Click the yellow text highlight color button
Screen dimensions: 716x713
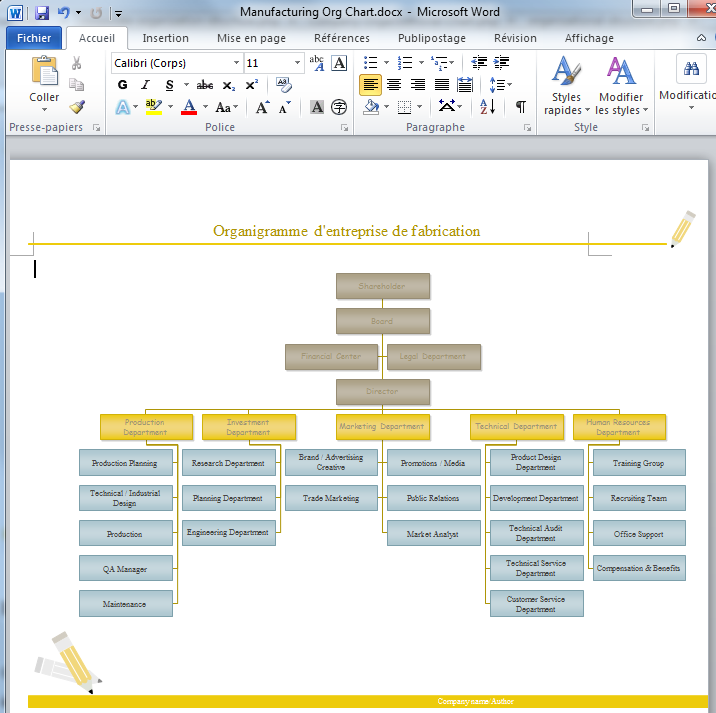[x=152, y=107]
